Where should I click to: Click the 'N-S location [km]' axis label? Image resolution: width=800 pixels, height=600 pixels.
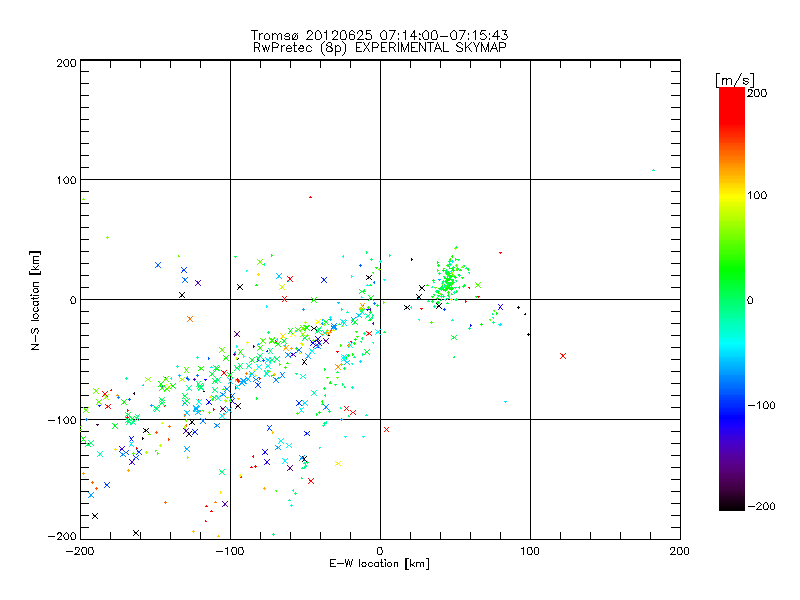pyautogui.click(x=35, y=301)
